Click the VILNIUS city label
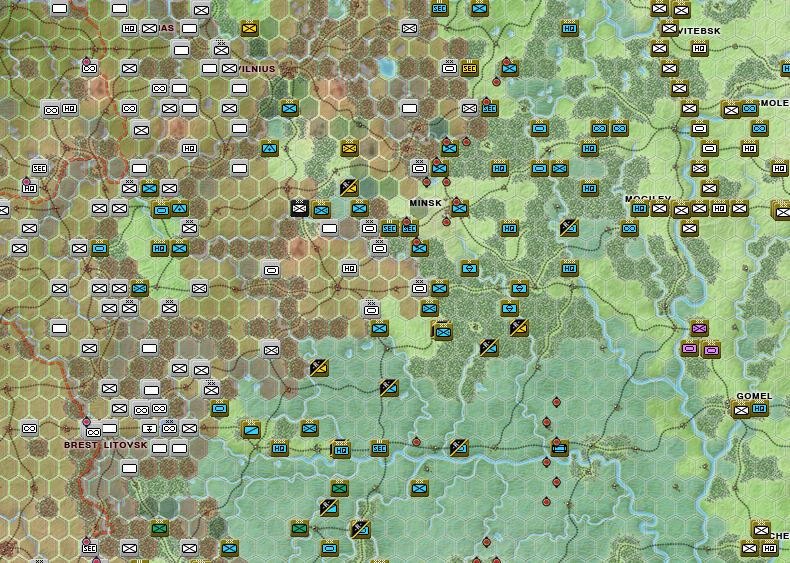 (x=256, y=69)
